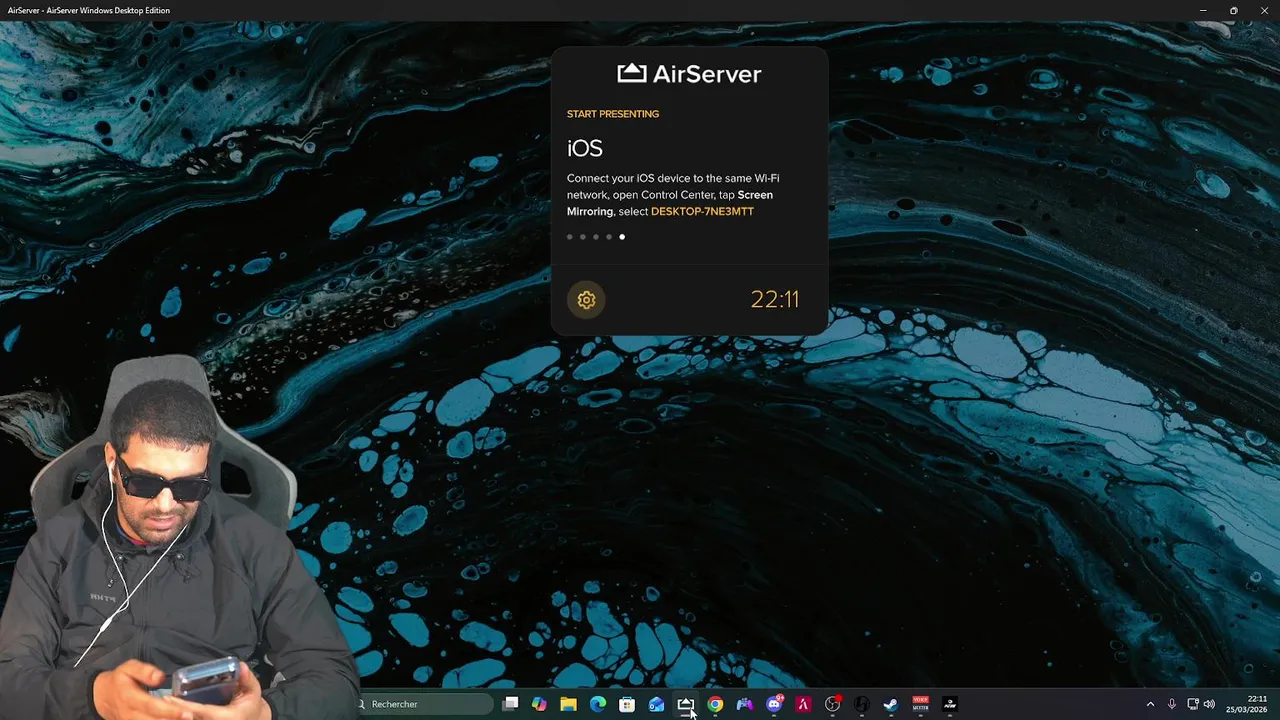1280x720 pixels.
Task: Open Task View from the taskbar
Action: pos(510,704)
